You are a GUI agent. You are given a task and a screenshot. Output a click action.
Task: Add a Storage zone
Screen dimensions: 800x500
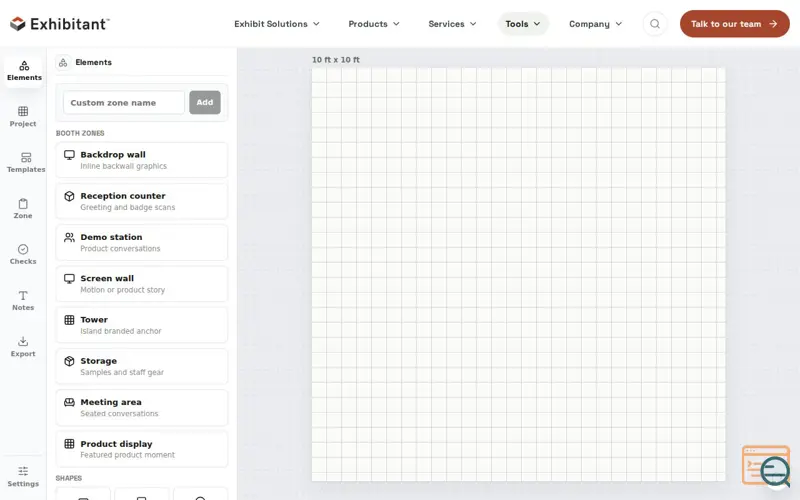(142, 367)
